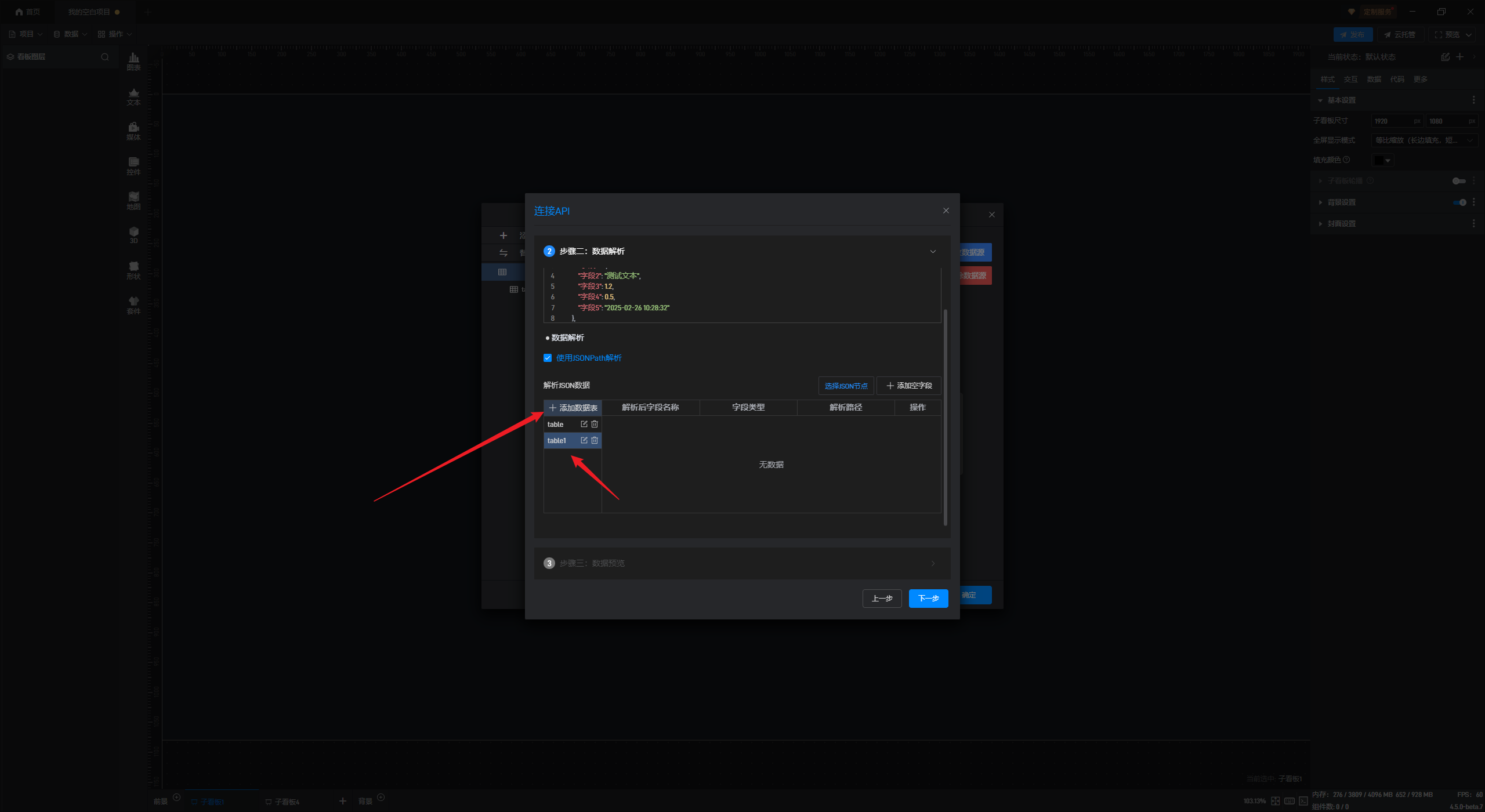Click 添加数据表 to add a table
Screen dimensions: 1485x812
pos(573,408)
